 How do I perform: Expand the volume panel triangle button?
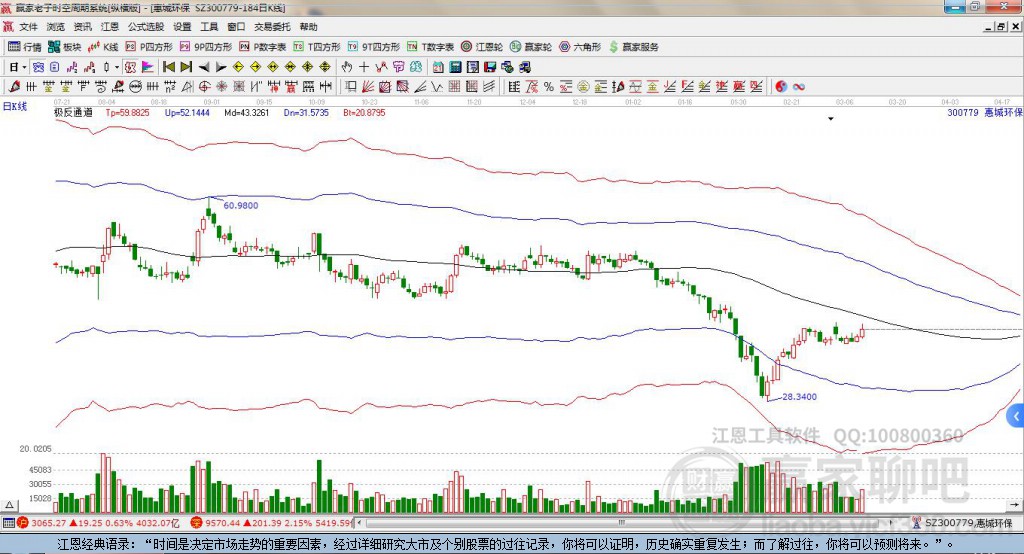pos(9,504)
